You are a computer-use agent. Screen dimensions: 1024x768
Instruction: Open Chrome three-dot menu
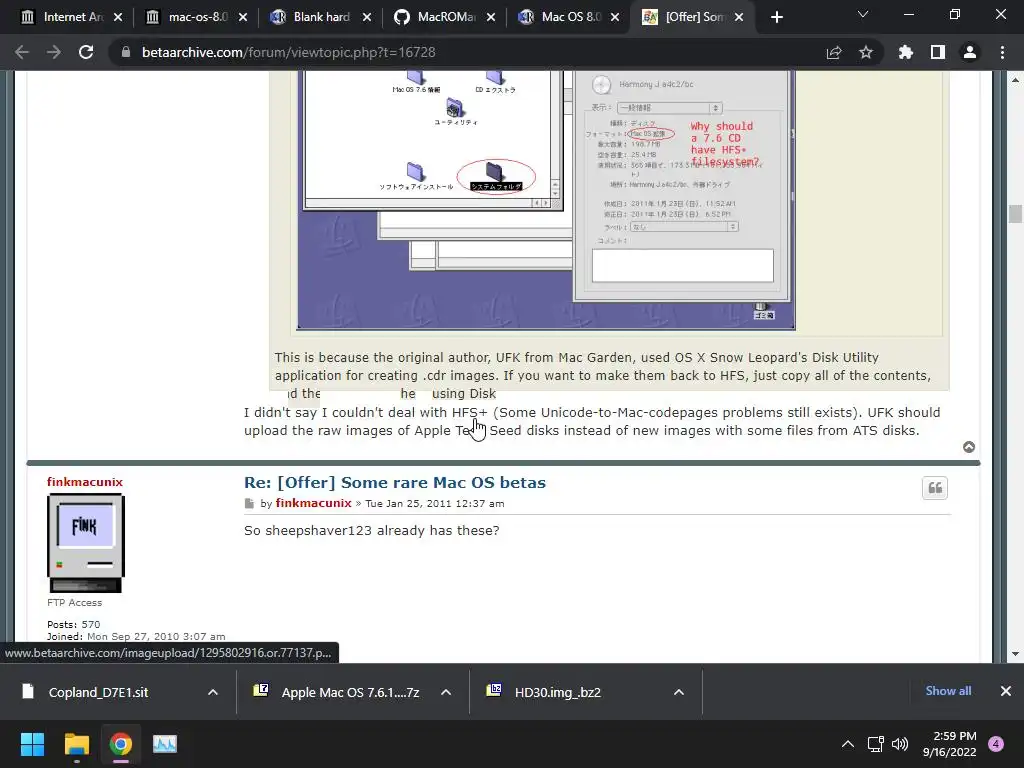(1002, 52)
